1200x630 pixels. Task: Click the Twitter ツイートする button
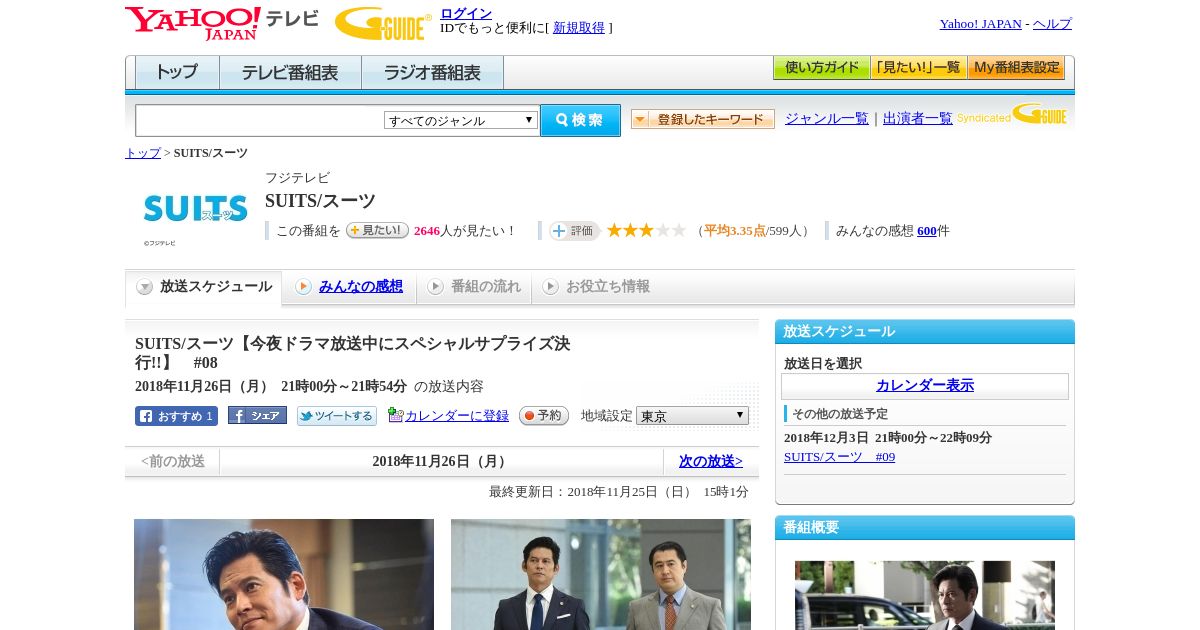(337, 416)
